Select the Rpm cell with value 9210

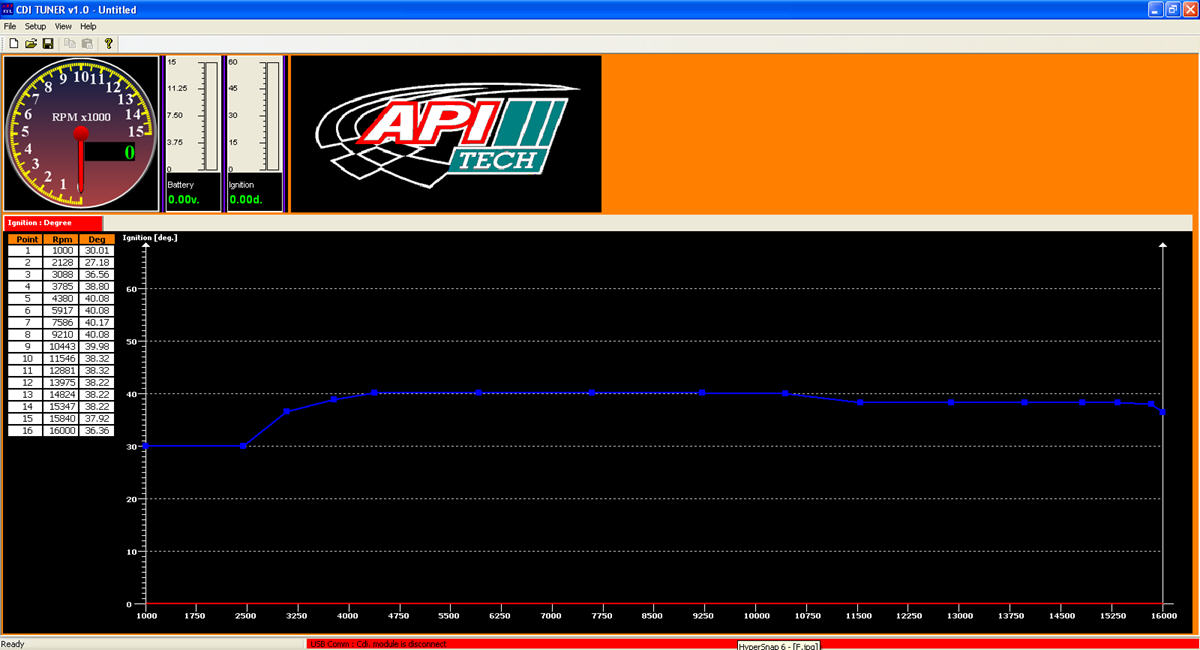pos(63,334)
